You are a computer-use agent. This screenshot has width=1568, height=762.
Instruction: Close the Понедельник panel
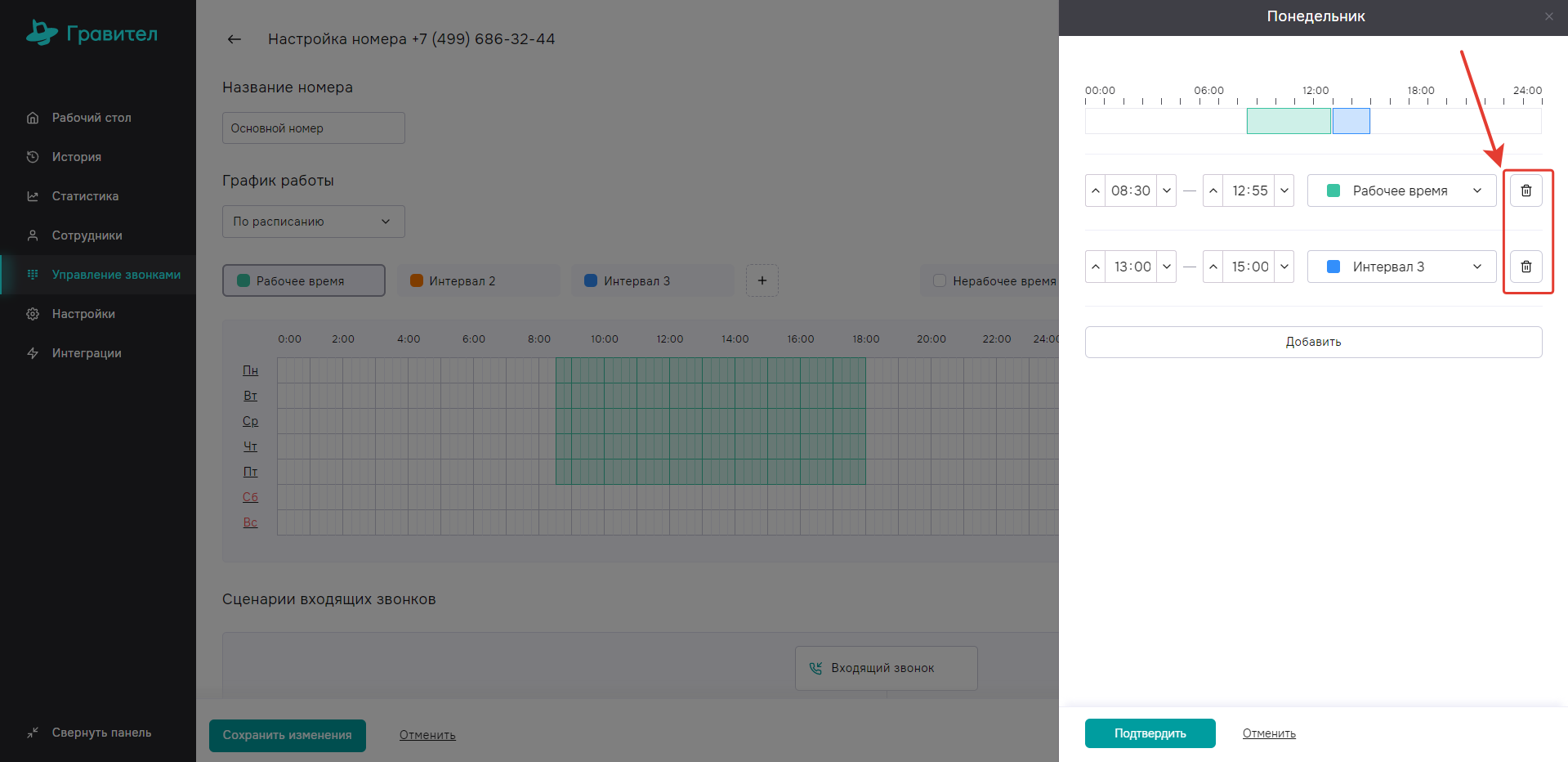[1548, 16]
